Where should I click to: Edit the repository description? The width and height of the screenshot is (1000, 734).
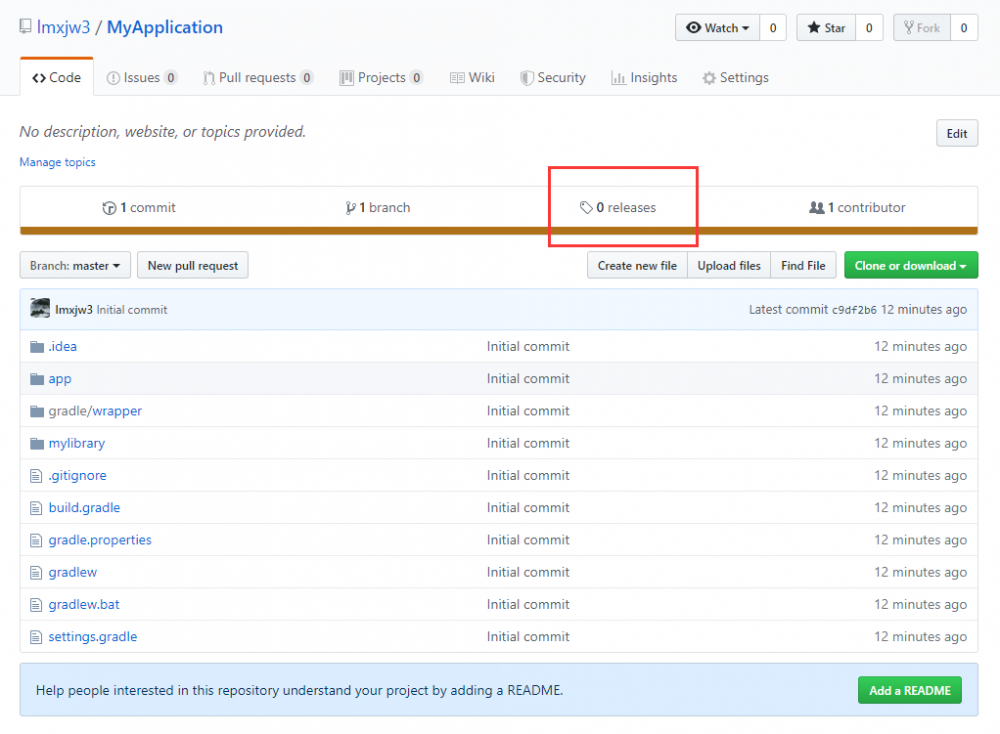click(957, 133)
